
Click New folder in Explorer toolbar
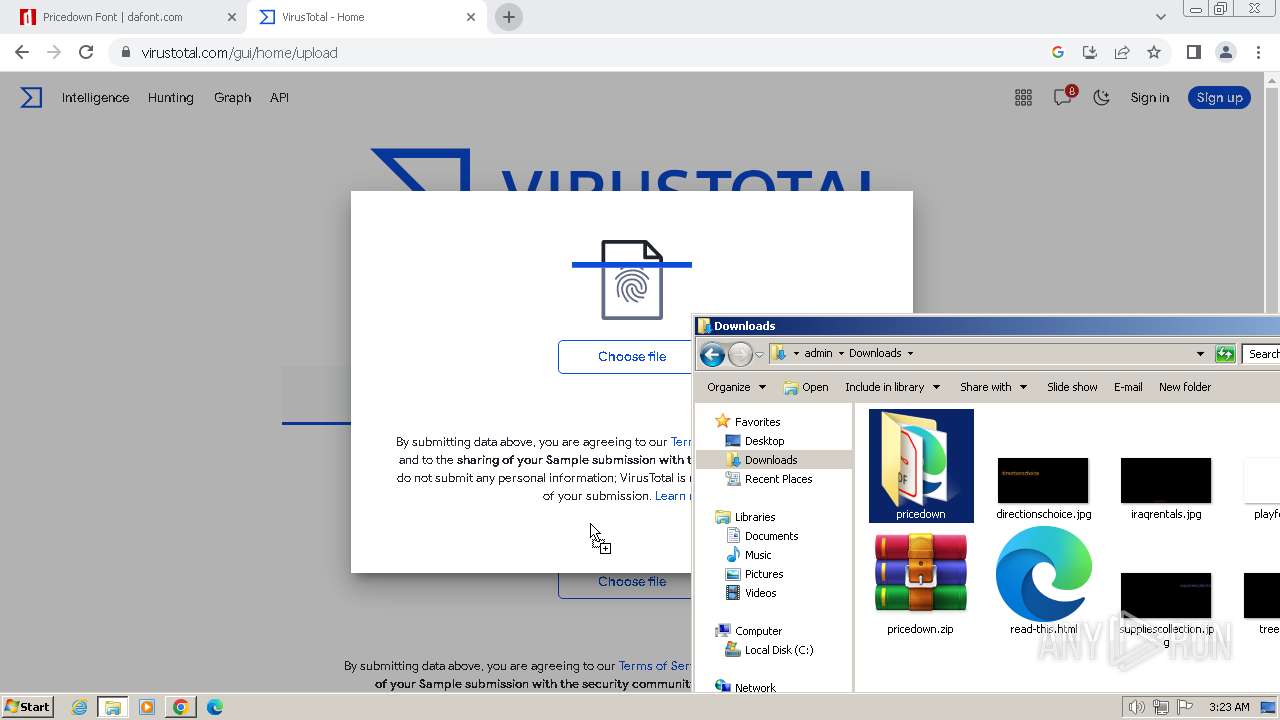click(x=1185, y=387)
